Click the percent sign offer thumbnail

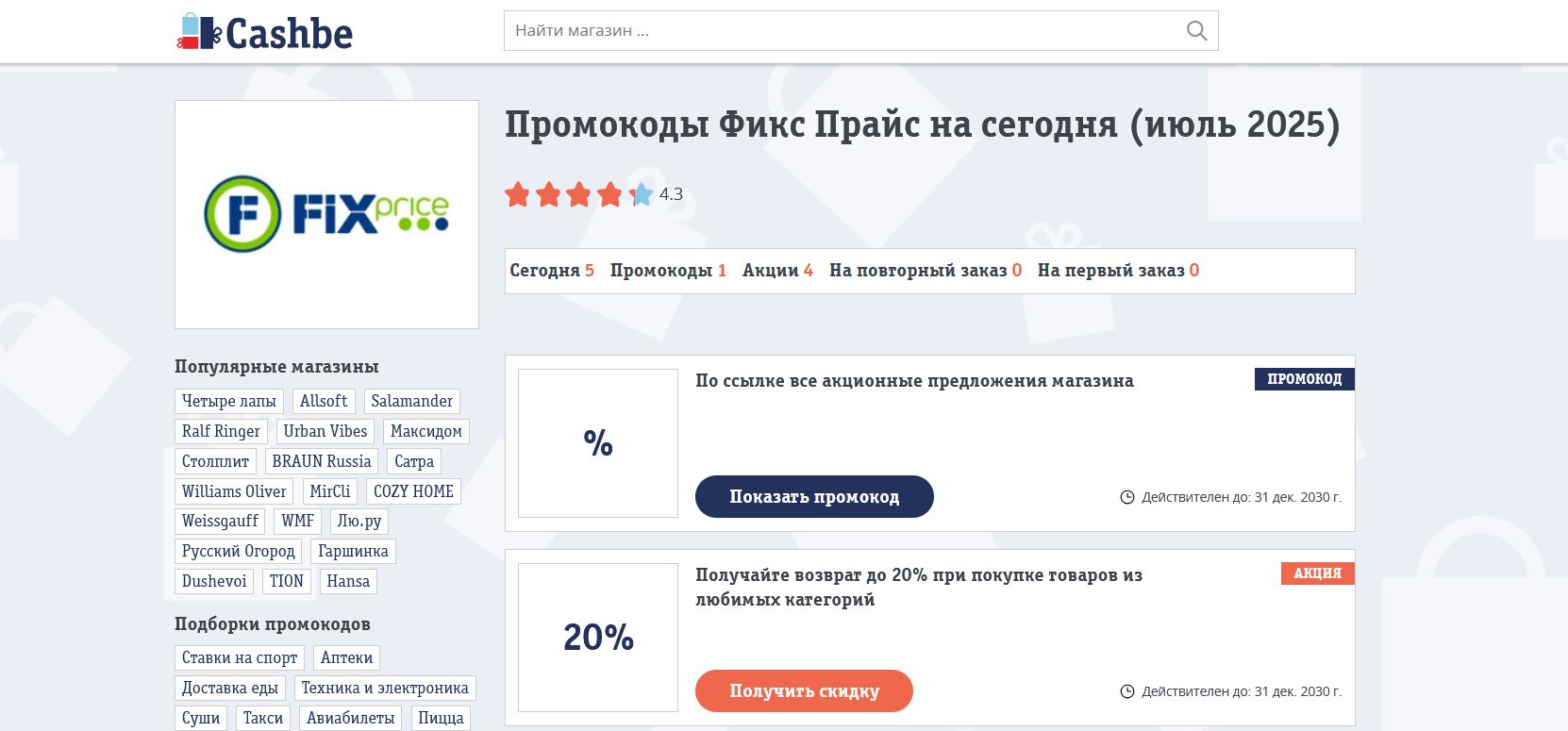(x=598, y=443)
